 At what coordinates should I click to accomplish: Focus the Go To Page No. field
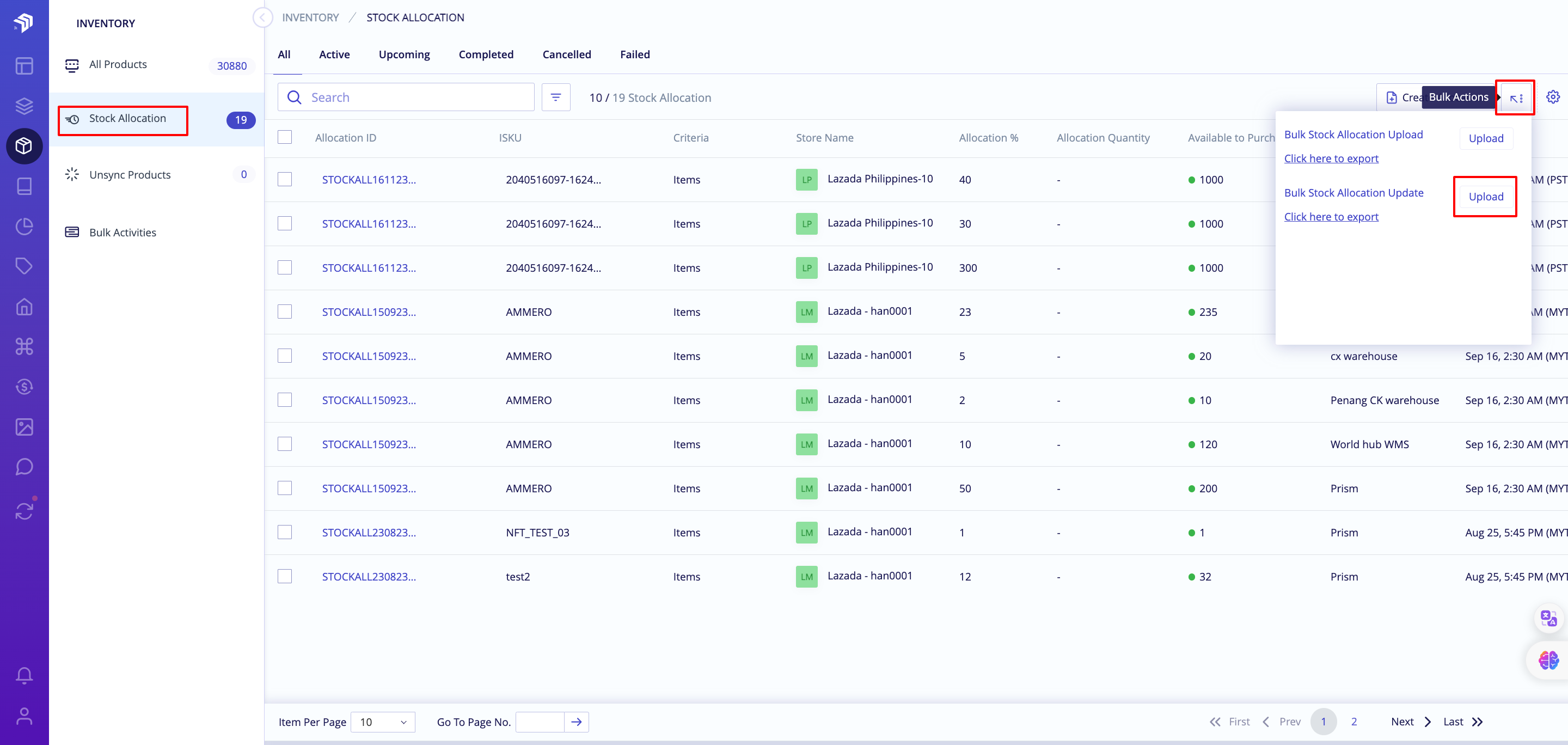[x=540, y=722]
